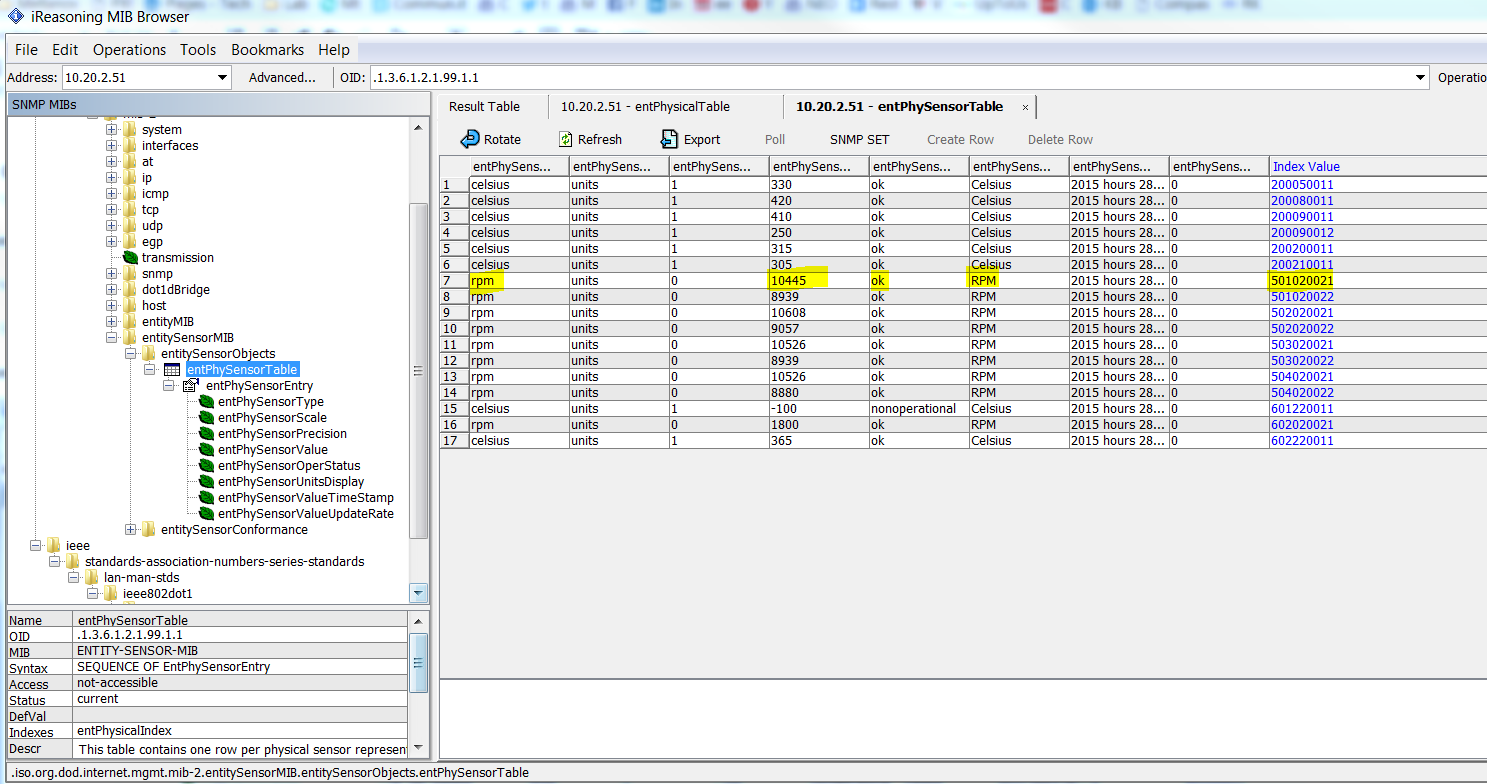
Task: Open the Address field dropdown arrow
Action: pyautogui.click(x=222, y=76)
